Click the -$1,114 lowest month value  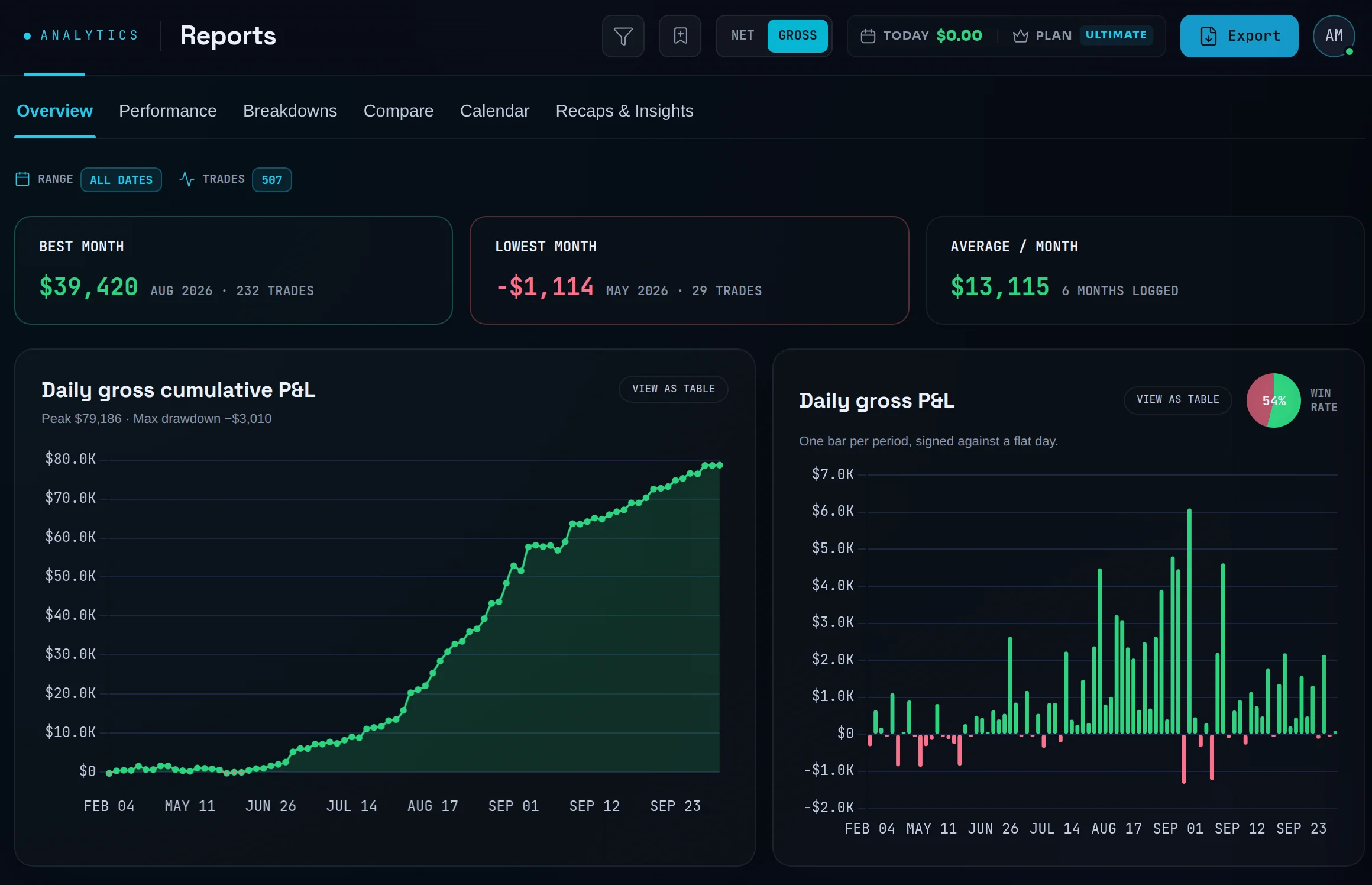coord(544,287)
